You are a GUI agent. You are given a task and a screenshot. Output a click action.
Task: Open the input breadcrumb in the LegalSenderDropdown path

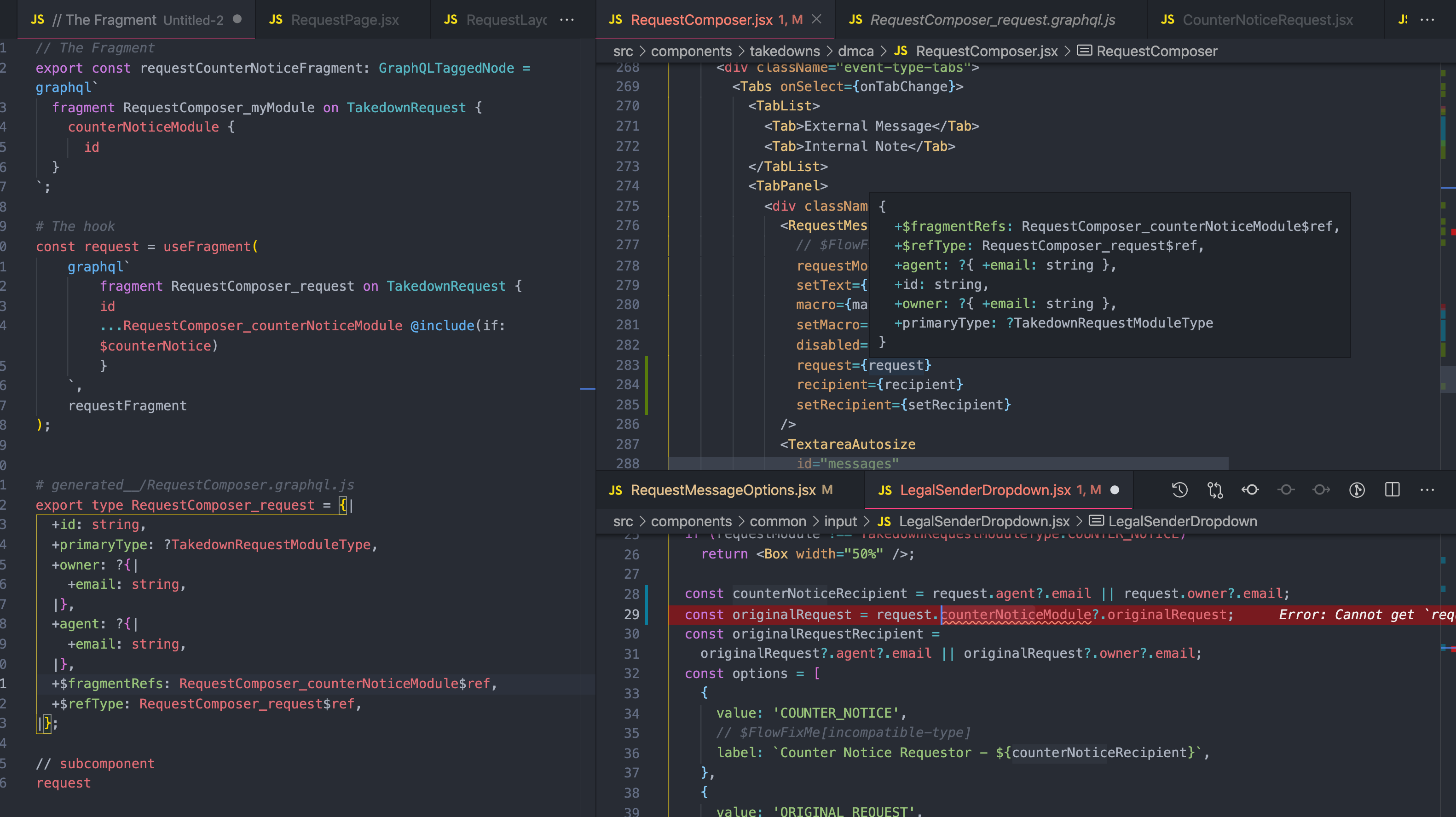pos(840,521)
